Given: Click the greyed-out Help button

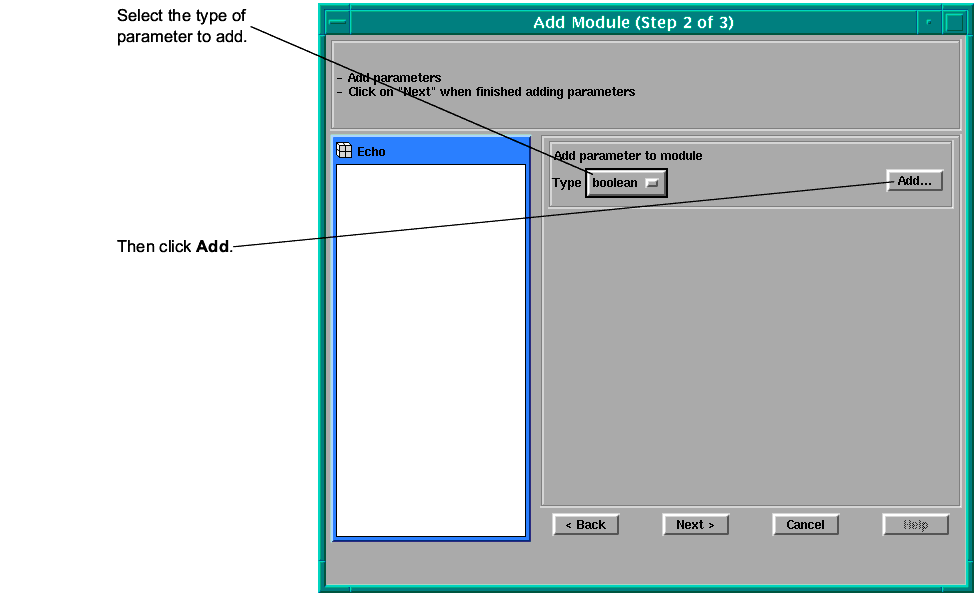Looking at the screenshot, I should pos(915,525).
